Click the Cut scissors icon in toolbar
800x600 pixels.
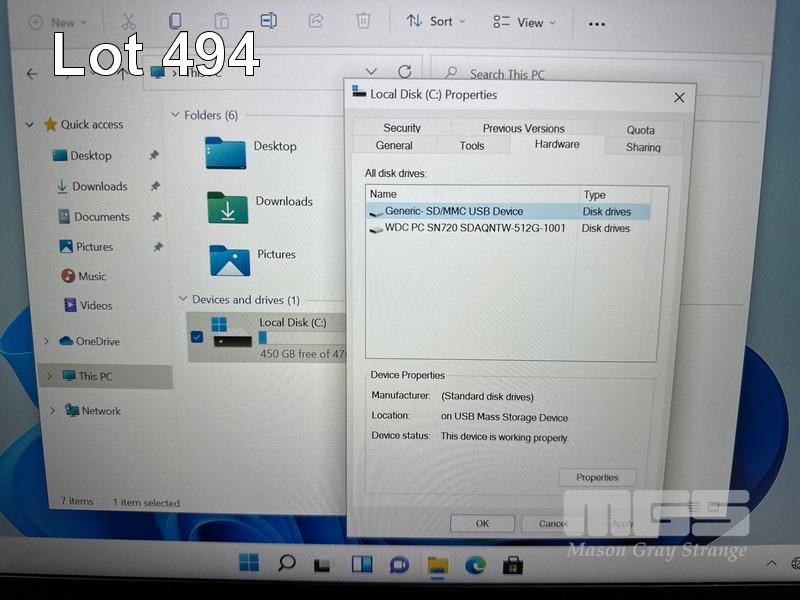[128, 21]
